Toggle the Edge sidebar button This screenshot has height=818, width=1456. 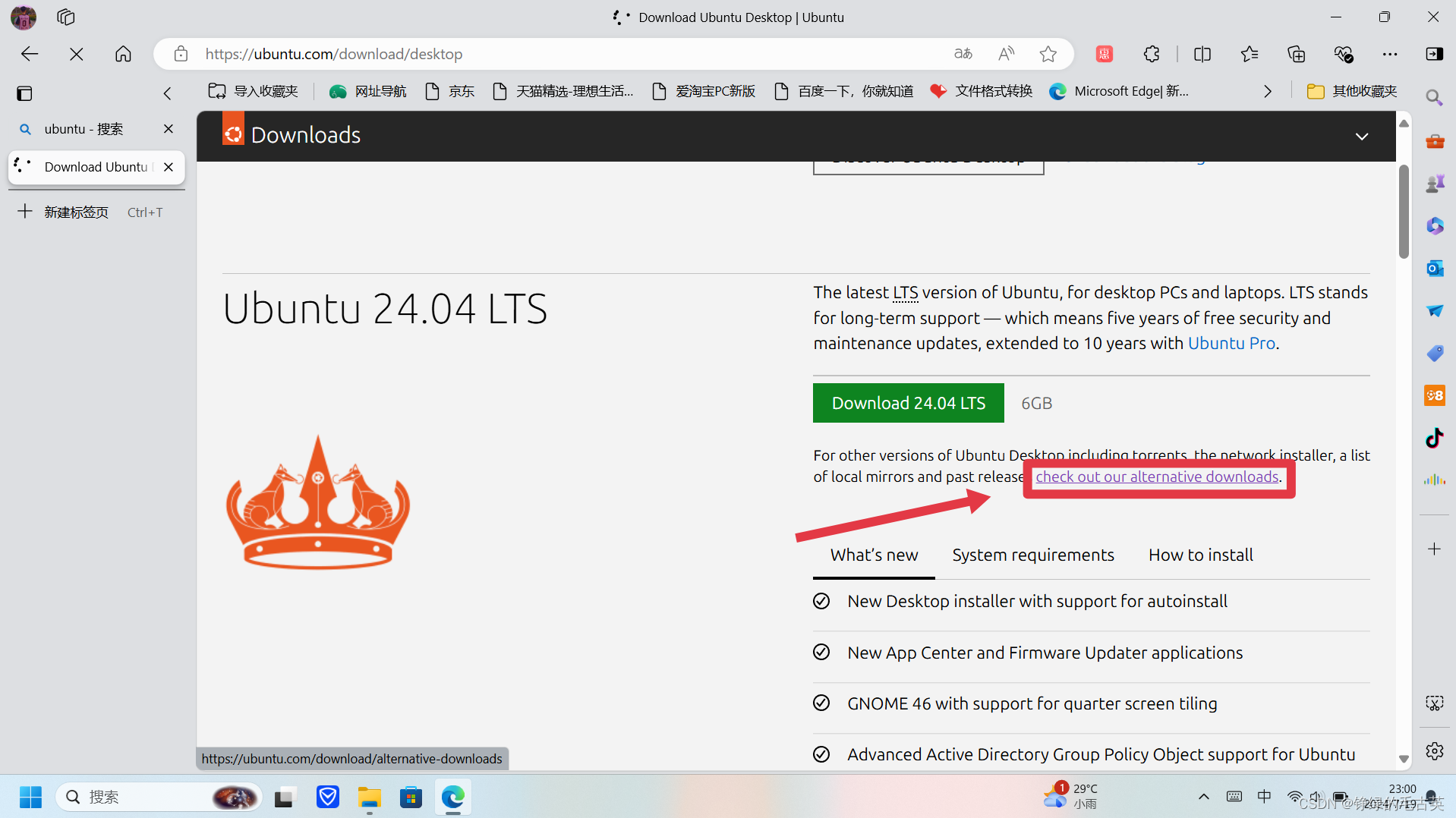tap(1435, 54)
